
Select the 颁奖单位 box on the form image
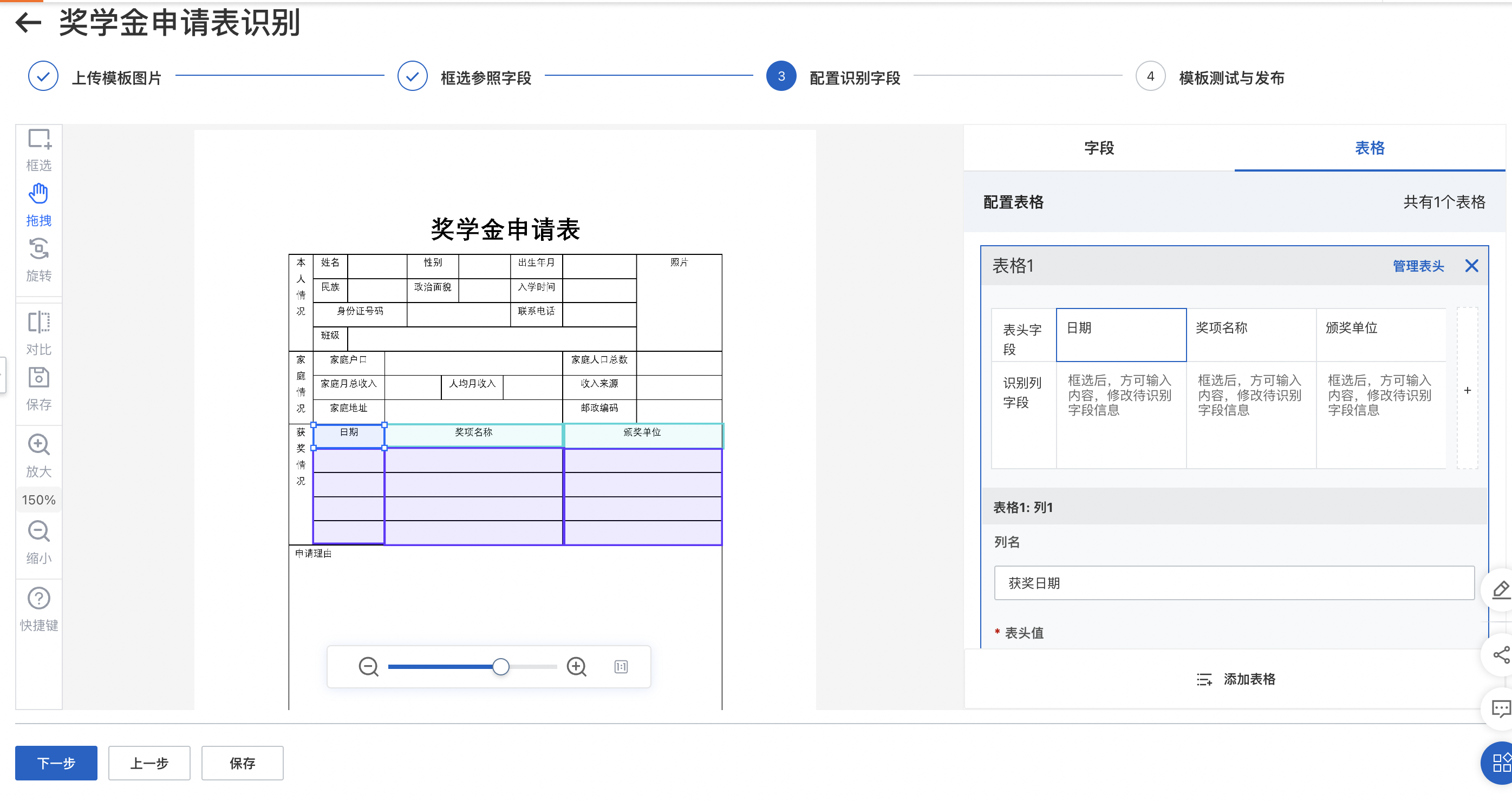[x=643, y=436]
